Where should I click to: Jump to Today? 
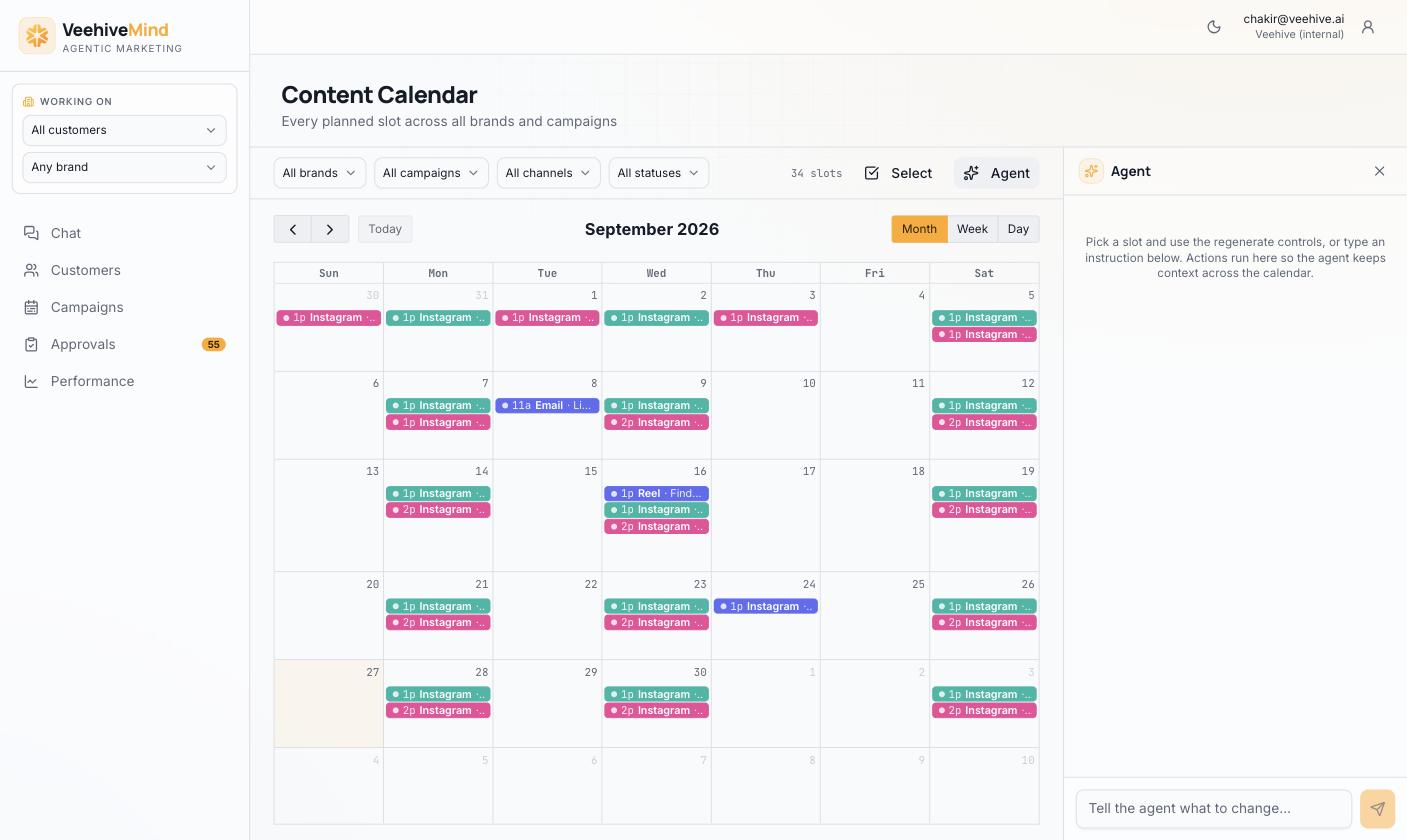[385, 229]
